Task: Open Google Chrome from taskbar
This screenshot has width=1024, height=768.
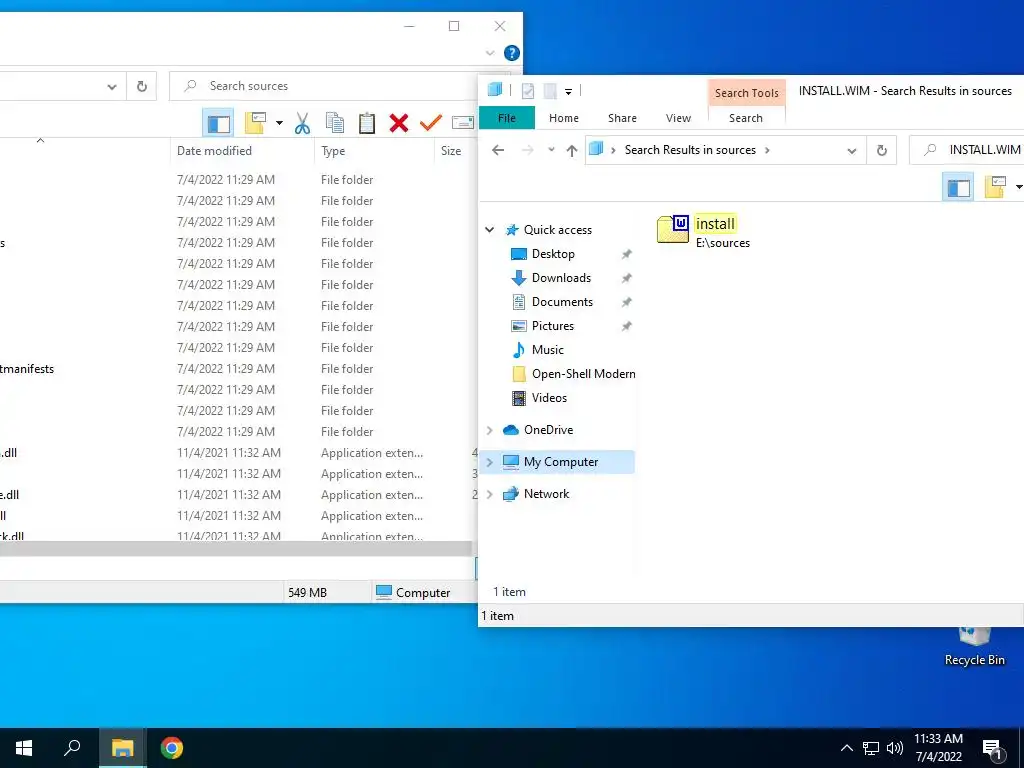Action: 172,748
